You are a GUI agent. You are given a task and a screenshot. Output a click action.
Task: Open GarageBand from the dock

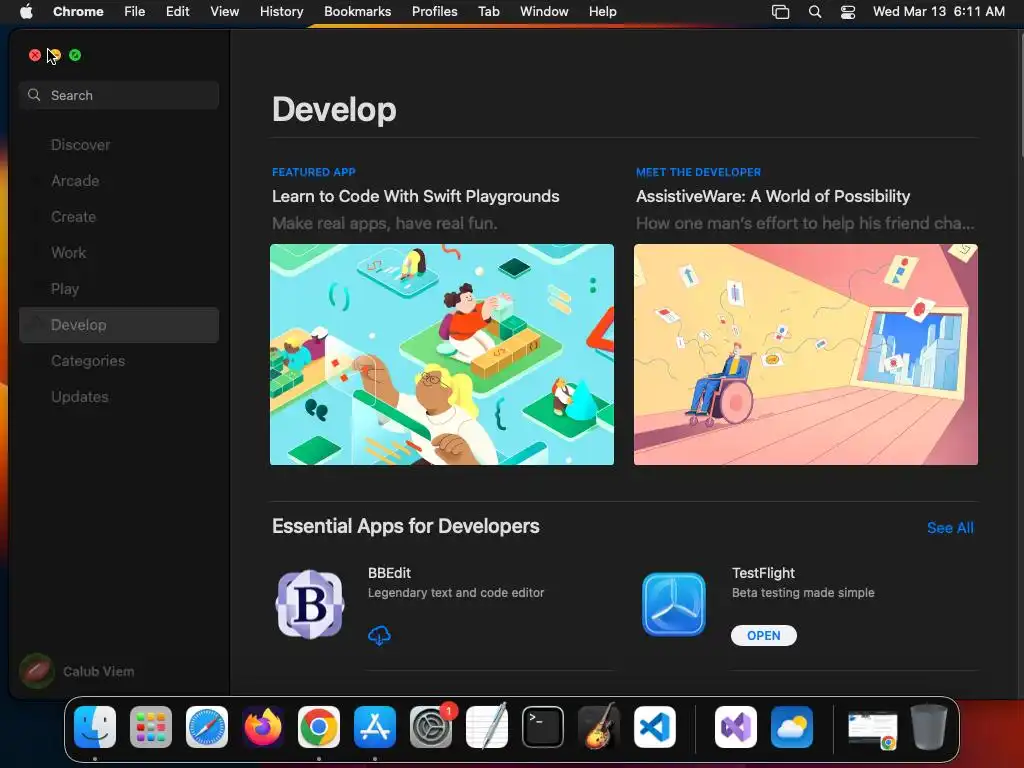(x=599, y=727)
